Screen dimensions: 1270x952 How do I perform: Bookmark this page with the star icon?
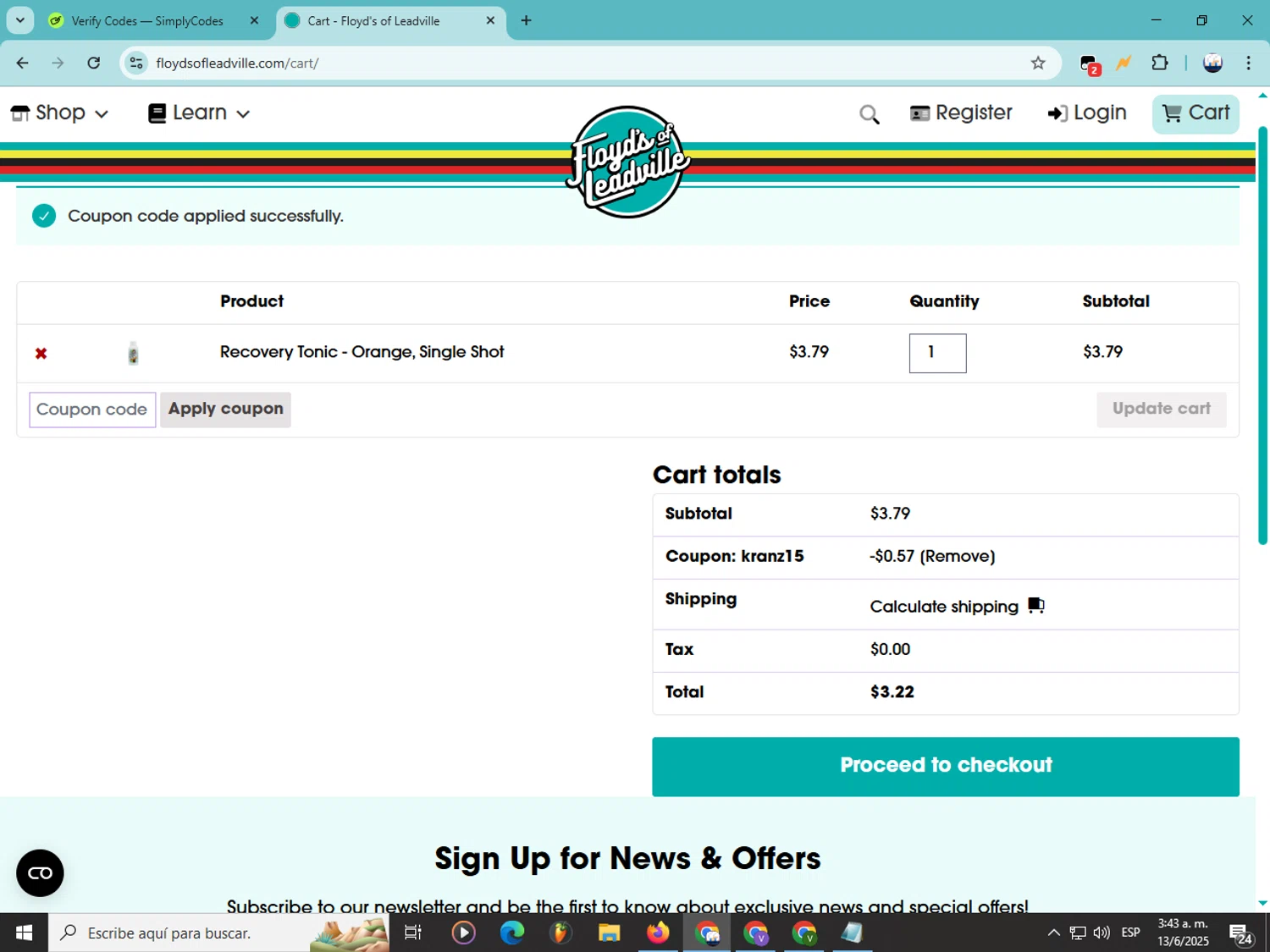pyautogui.click(x=1038, y=63)
